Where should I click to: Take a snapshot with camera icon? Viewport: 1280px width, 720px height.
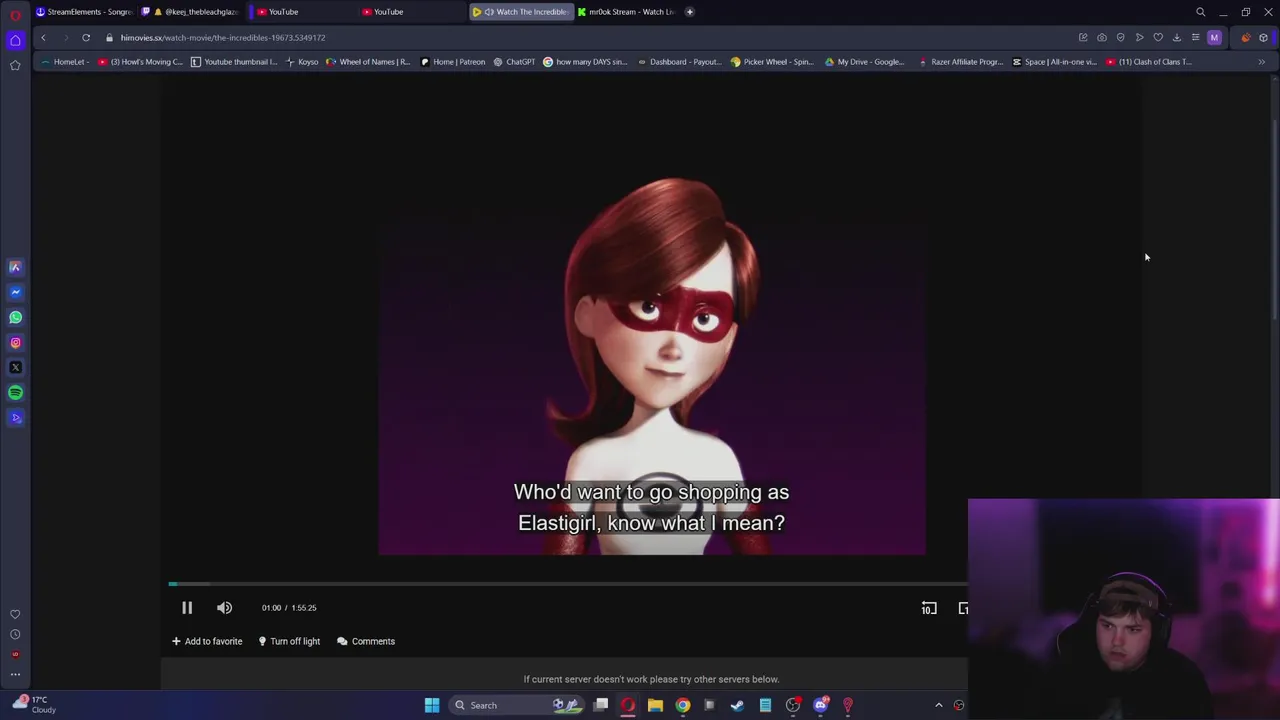(x=1102, y=38)
